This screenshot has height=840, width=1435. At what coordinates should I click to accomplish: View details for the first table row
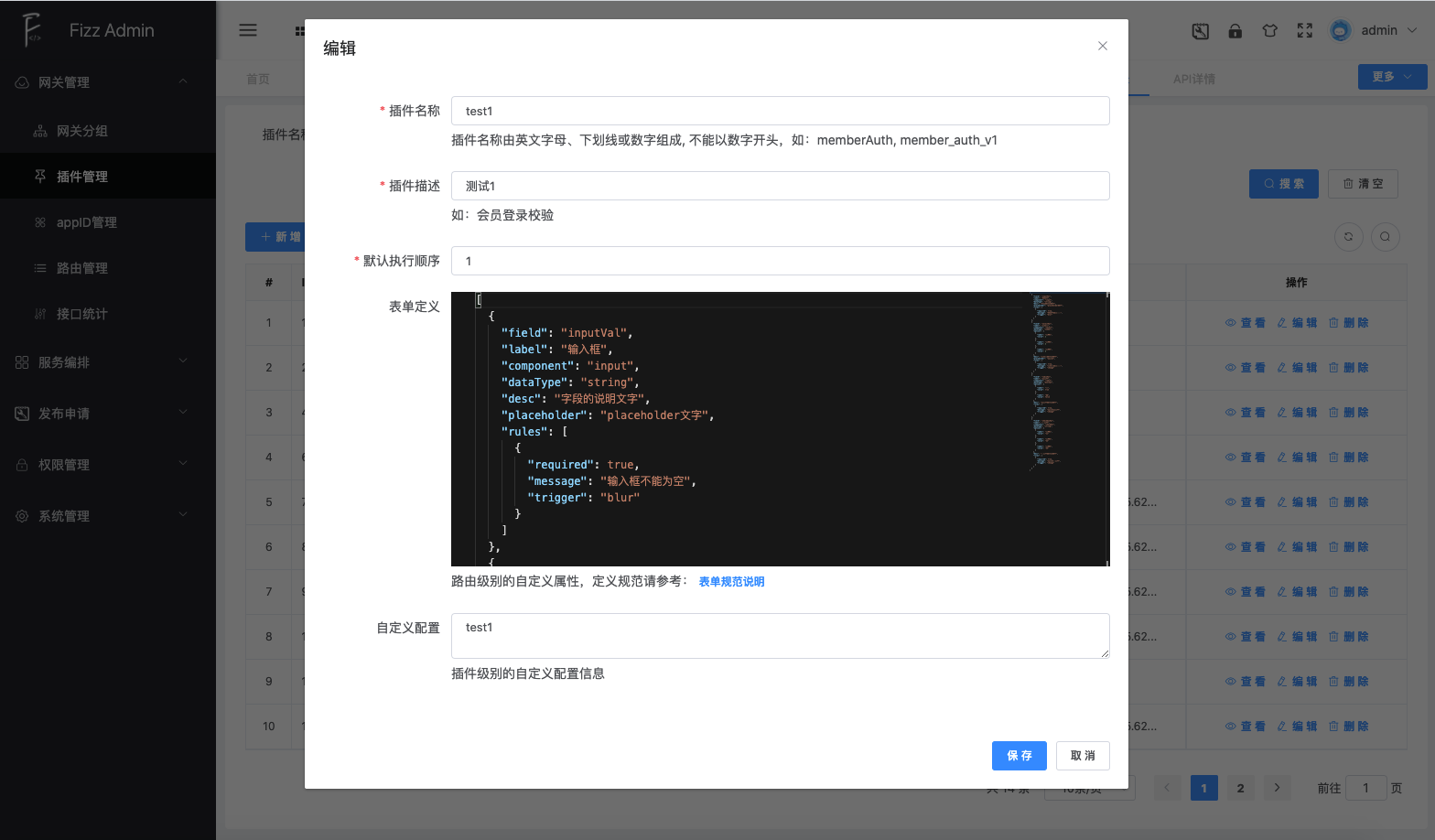point(1246,323)
